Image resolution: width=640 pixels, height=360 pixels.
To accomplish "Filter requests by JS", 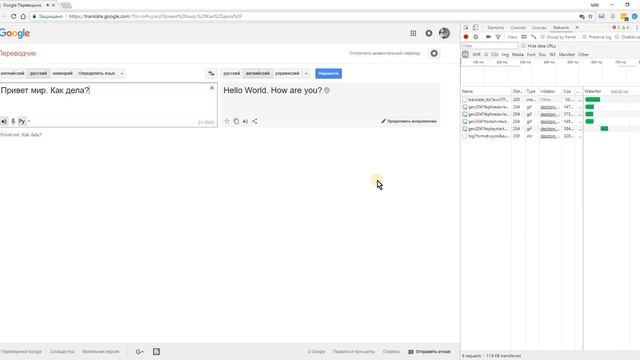I will 486,54.
